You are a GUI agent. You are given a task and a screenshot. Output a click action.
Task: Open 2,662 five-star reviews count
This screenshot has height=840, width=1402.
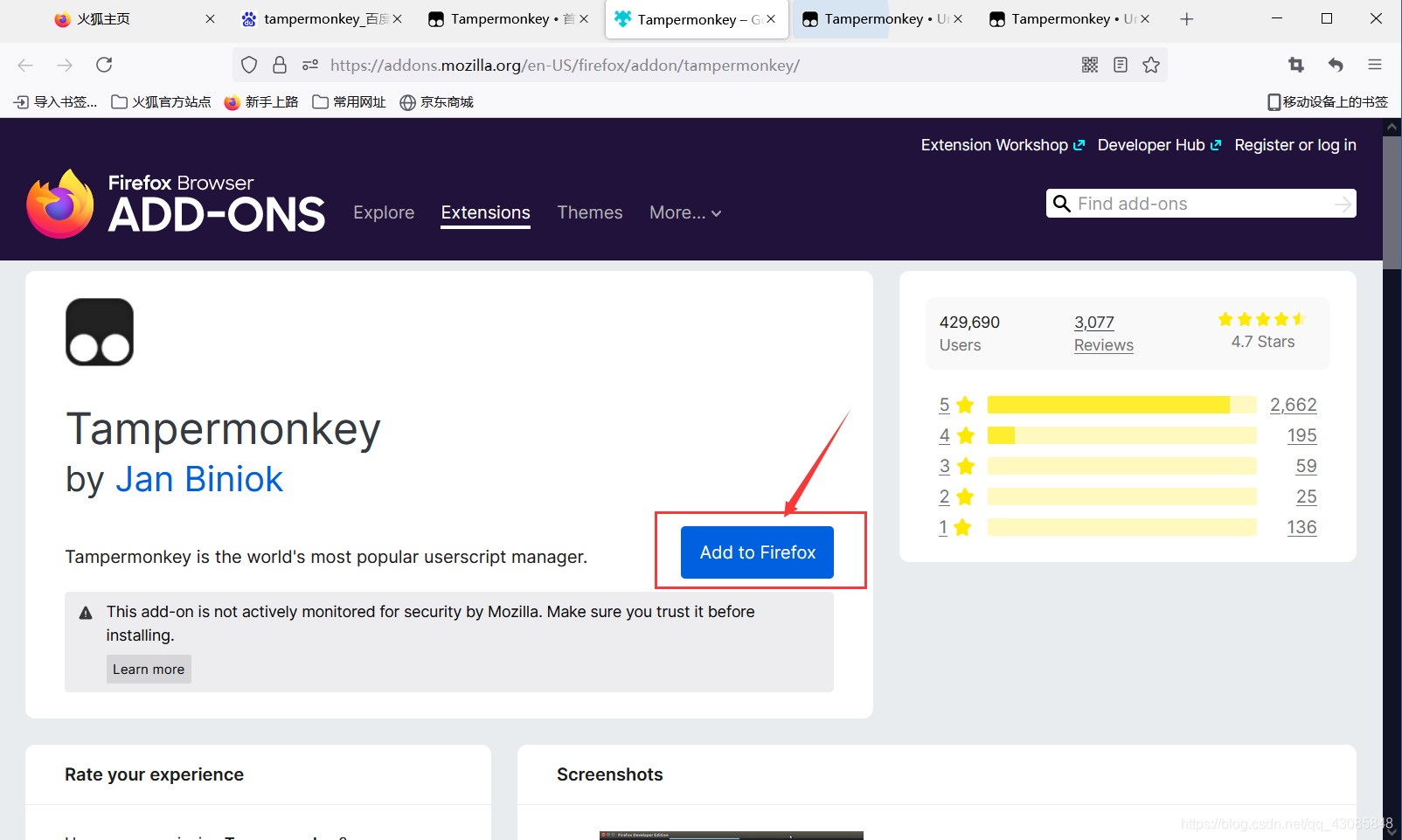click(1293, 405)
